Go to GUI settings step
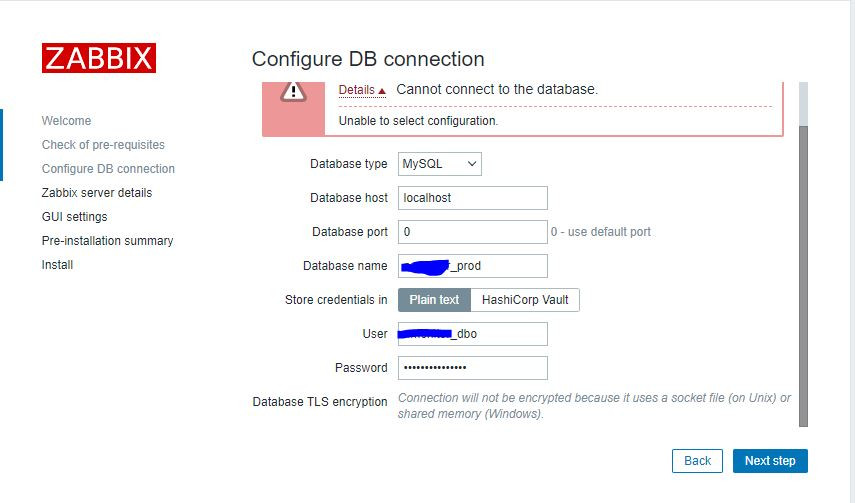Viewport: 855px width, 503px height. pyautogui.click(x=74, y=217)
